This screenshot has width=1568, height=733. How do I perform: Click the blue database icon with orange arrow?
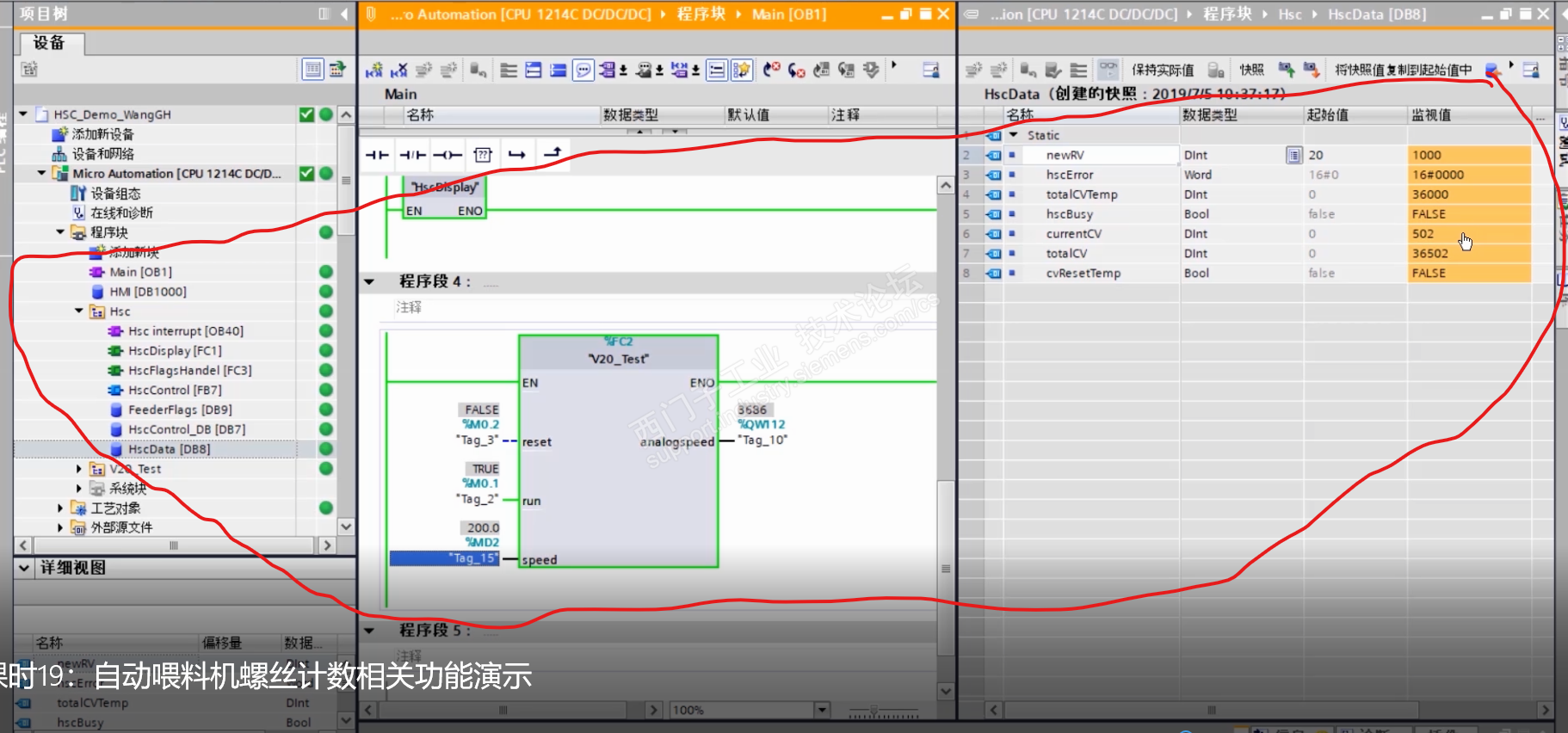1493,70
